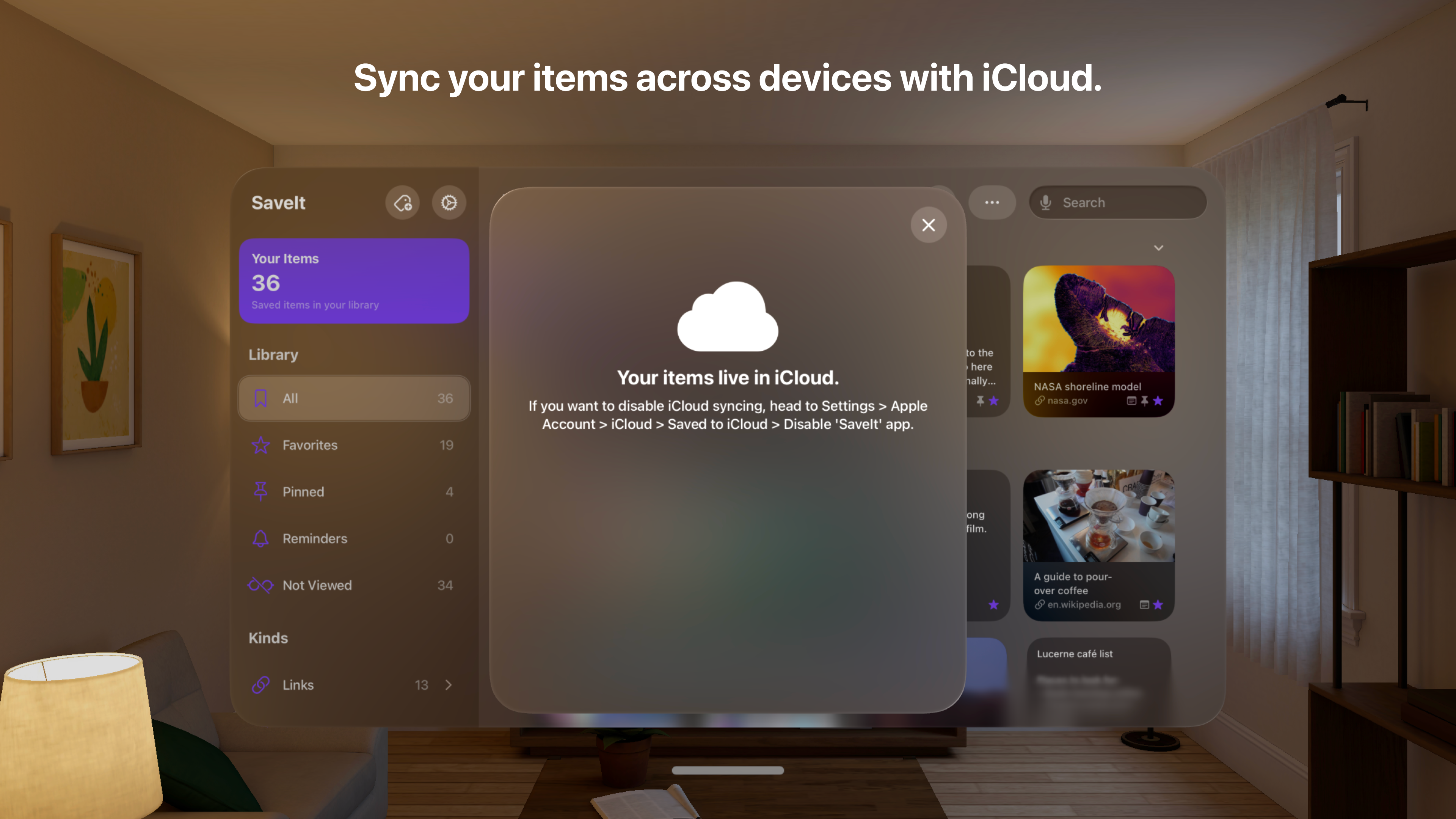Tap the microphone icon in Search
This screenshot has width=1456, height=819.
point(1046,202)
